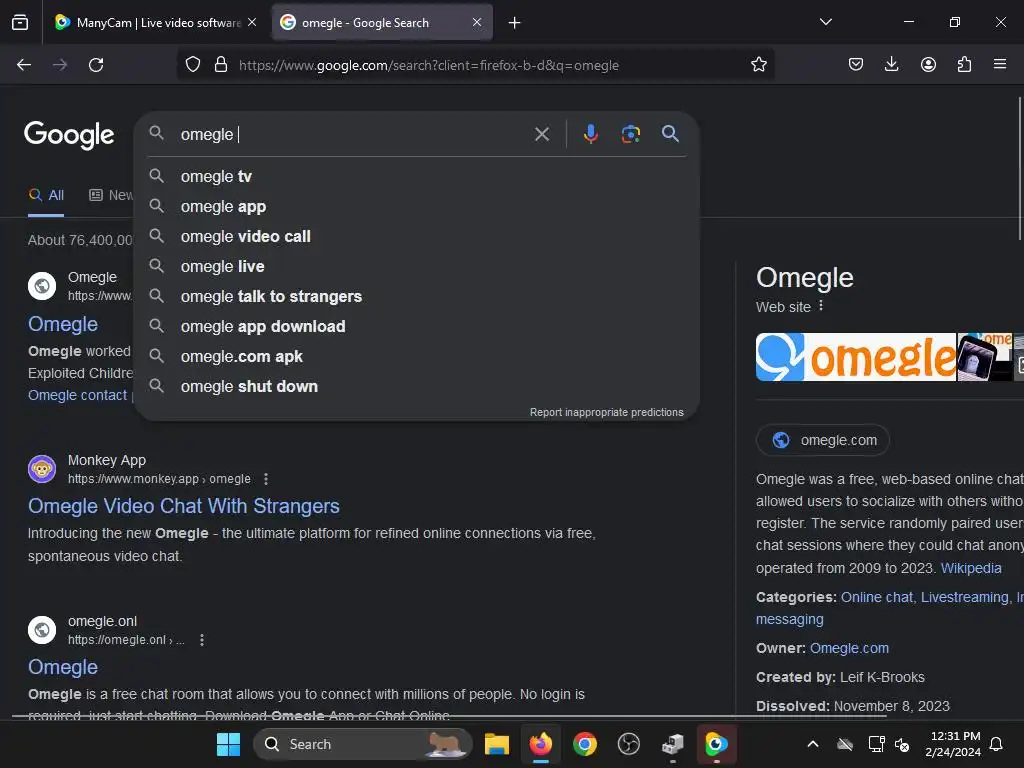Click Report inappropriate predictions
This screenshot has width=1024, height=768.
click(x=606, y=412)
